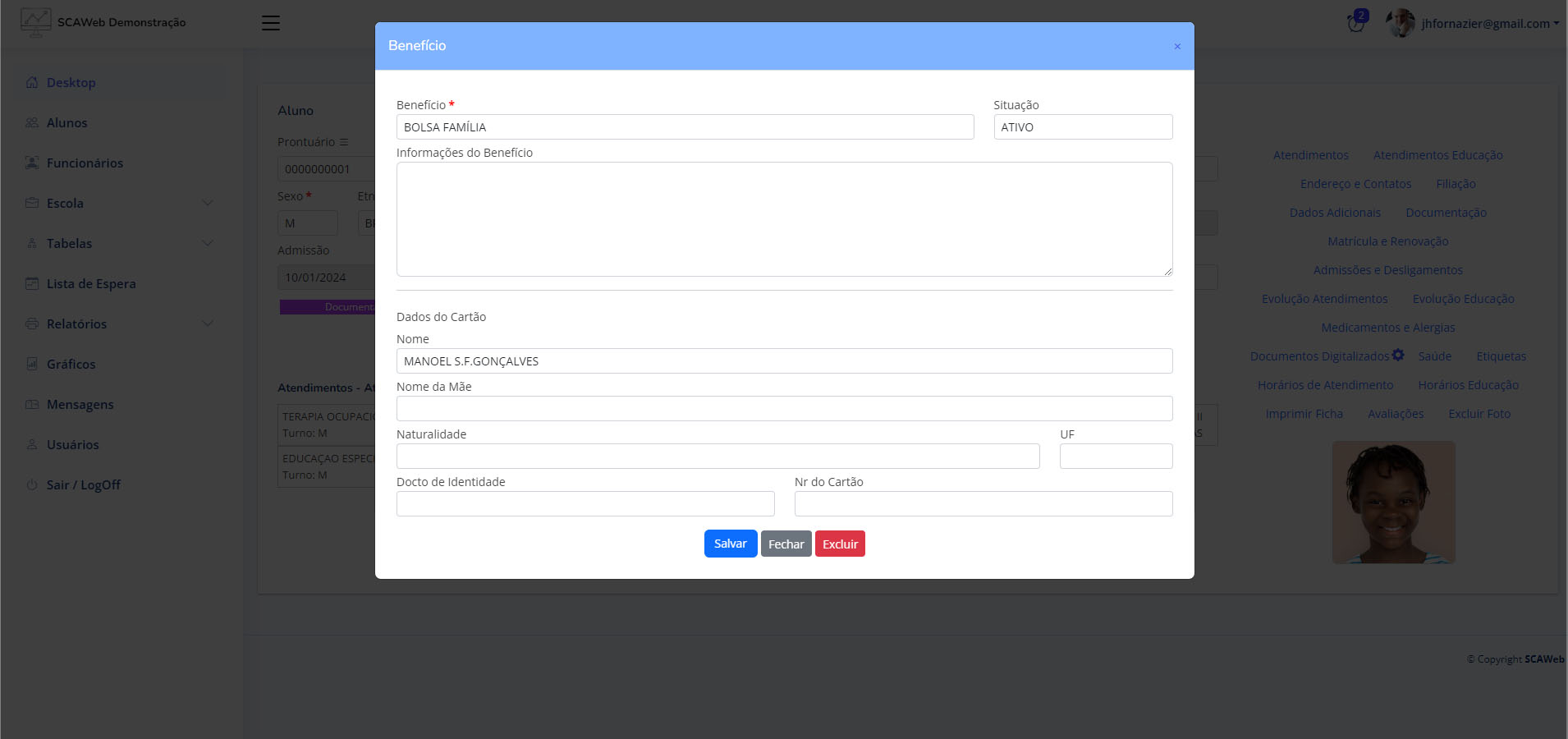Click the Sair / LogOff power icon
The height and width of the screenshot is (739, 1568).
coord(32,484)
